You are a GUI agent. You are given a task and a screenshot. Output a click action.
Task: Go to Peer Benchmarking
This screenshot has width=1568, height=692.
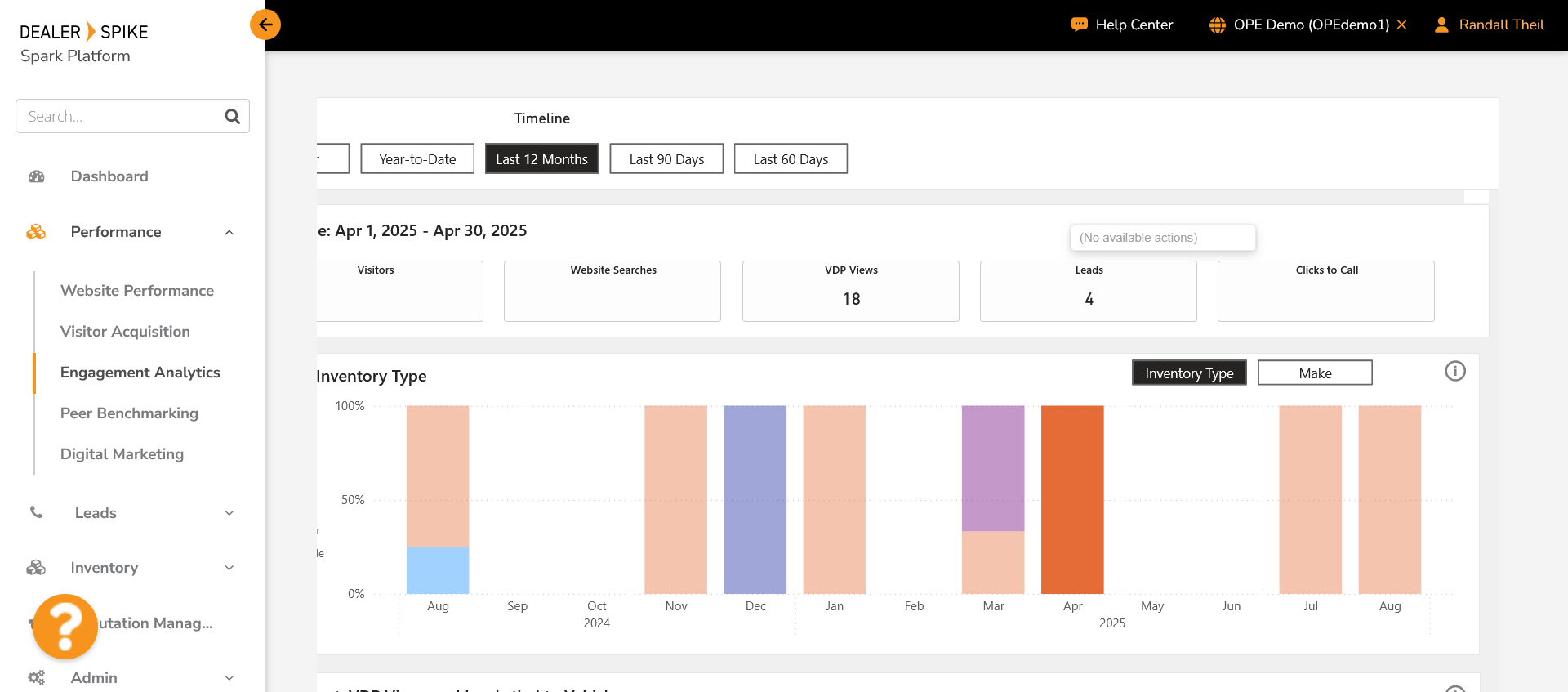pyautogui.click(x=129, y=413)
